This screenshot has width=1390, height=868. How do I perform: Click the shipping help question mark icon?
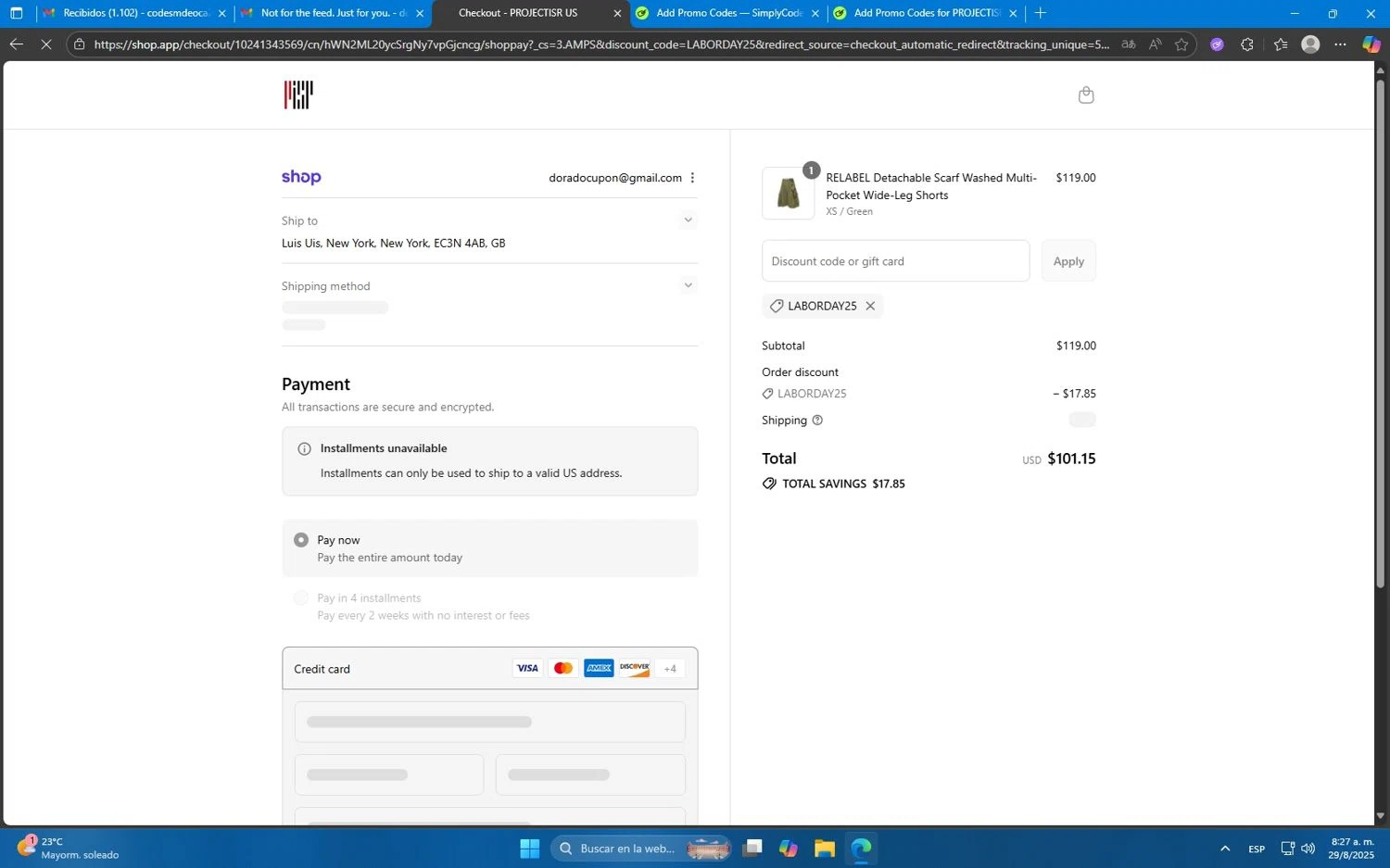point(817,420)
